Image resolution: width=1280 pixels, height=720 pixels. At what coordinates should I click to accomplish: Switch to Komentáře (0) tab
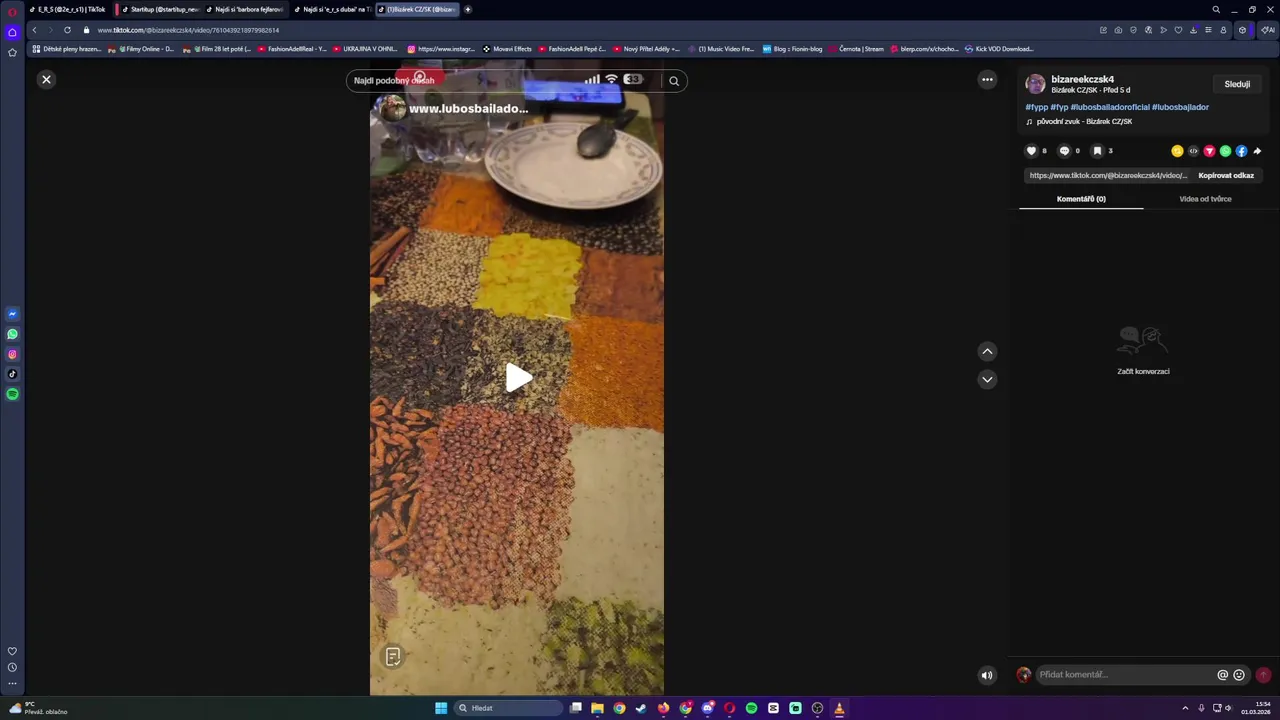(1081, 199)
